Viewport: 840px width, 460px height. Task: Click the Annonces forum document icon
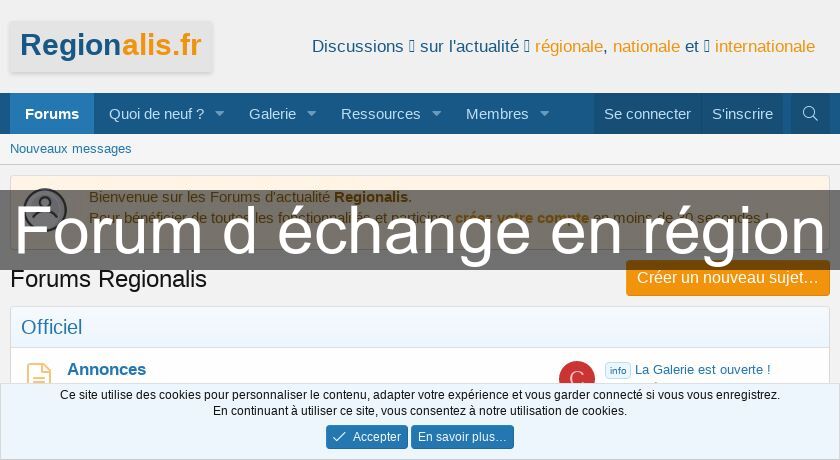pyautogui.click(x=38, y=374)
